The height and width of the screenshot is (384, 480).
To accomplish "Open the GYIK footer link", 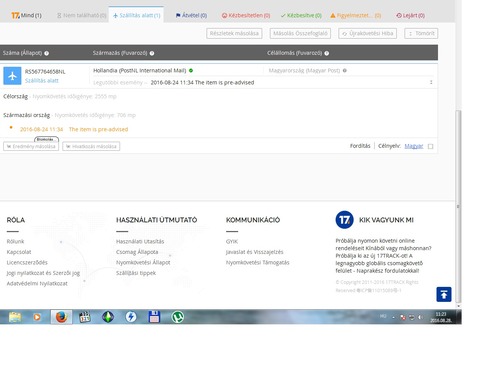I will pyautogui.click(x=232, y=241).
